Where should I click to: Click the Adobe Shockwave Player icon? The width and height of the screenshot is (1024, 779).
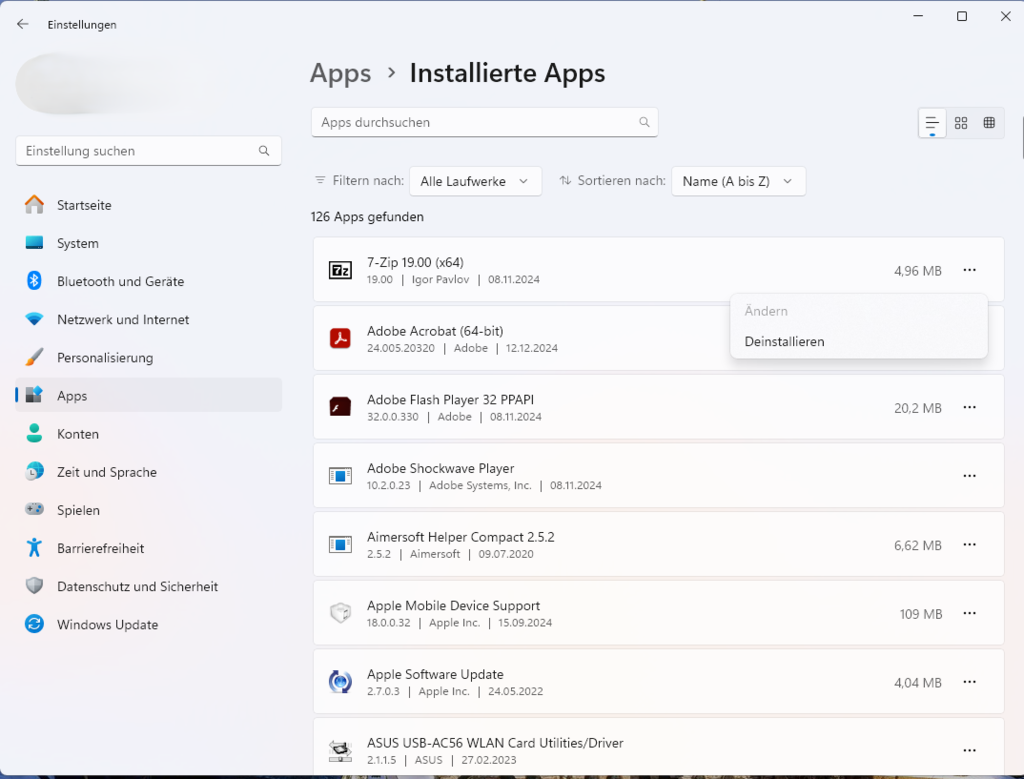click(340, 475)
